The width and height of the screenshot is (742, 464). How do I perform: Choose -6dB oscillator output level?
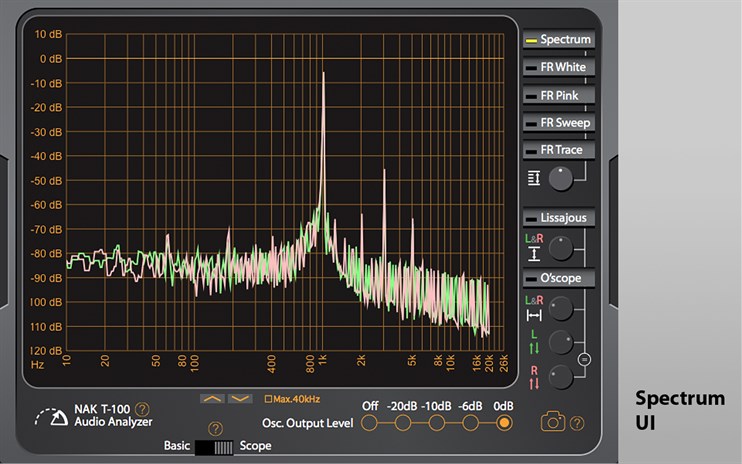point(470,423)
